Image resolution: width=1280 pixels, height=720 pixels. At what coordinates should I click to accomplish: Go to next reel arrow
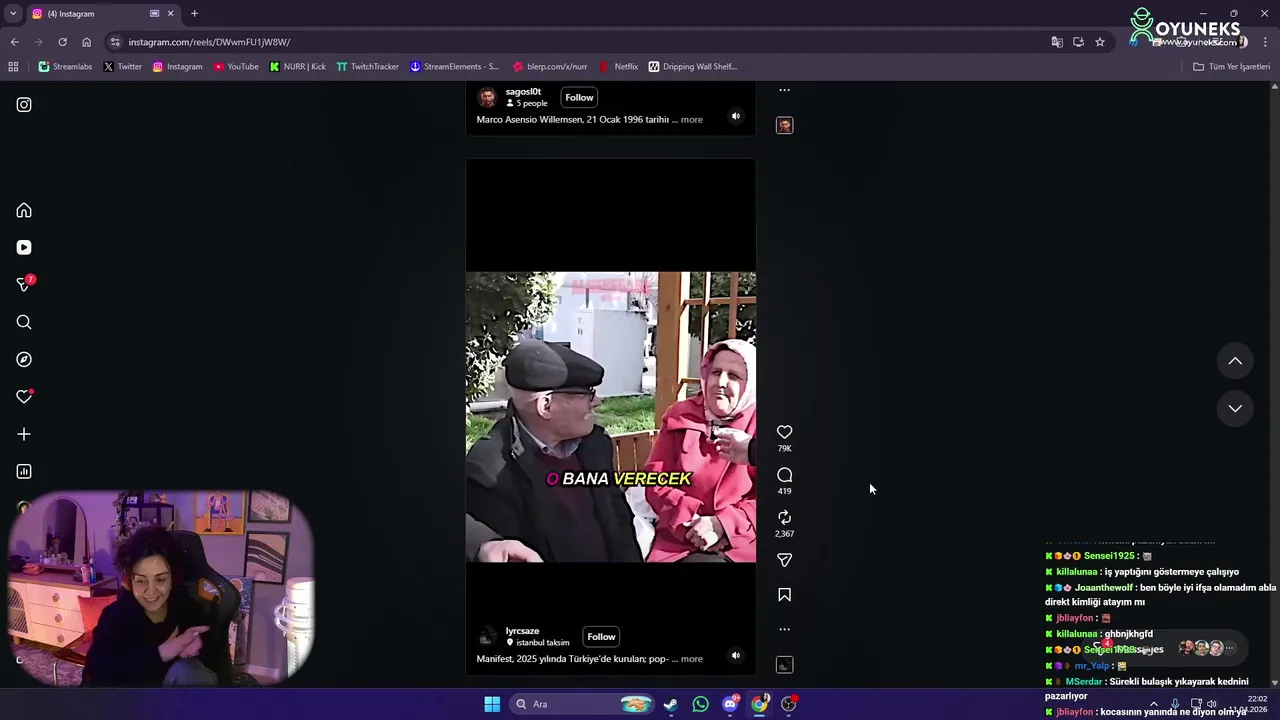pyautogui.click(x=1235, y=408)
